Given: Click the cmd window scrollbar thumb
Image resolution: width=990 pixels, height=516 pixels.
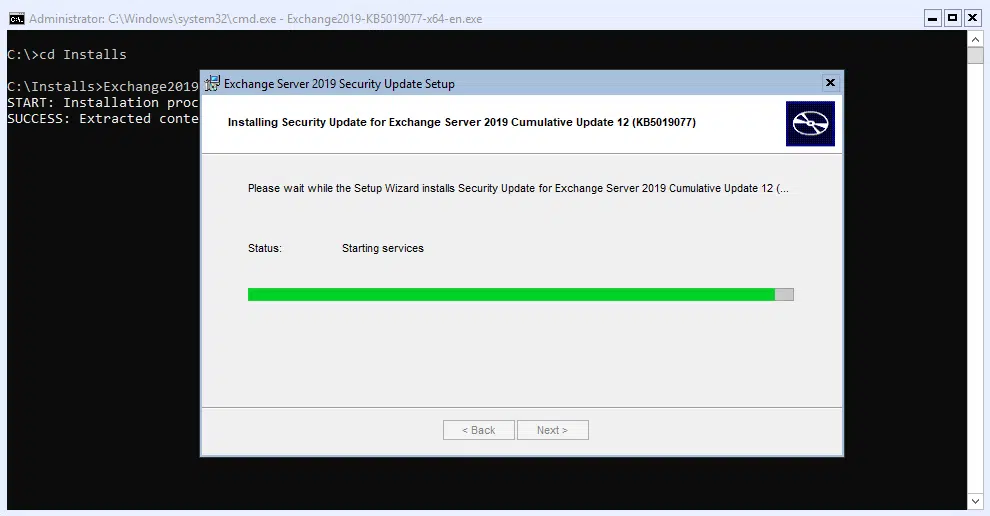Looking at the screenshot, I should click(x=975, y=56).
